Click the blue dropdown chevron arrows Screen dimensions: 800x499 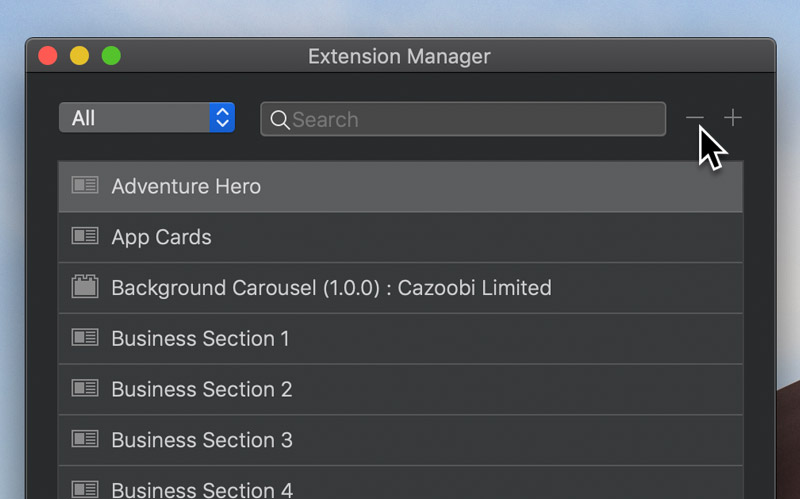tap(222, 118)
